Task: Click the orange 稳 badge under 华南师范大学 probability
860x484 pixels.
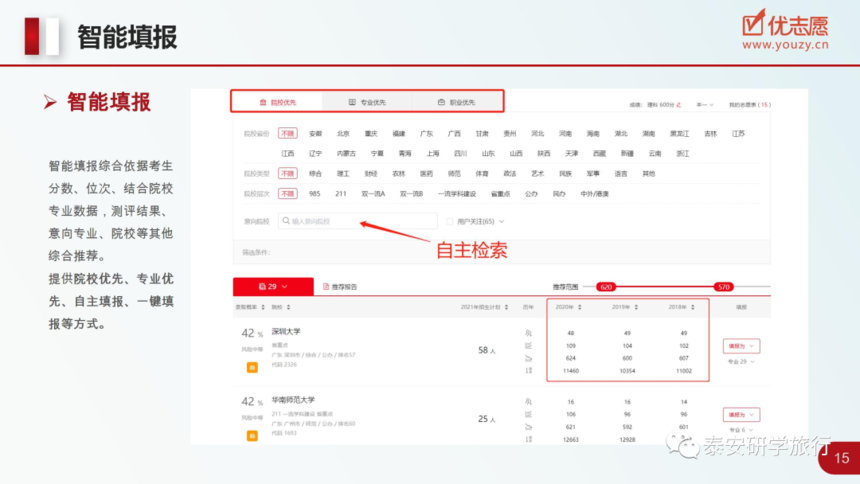Action: click(252, 436)
